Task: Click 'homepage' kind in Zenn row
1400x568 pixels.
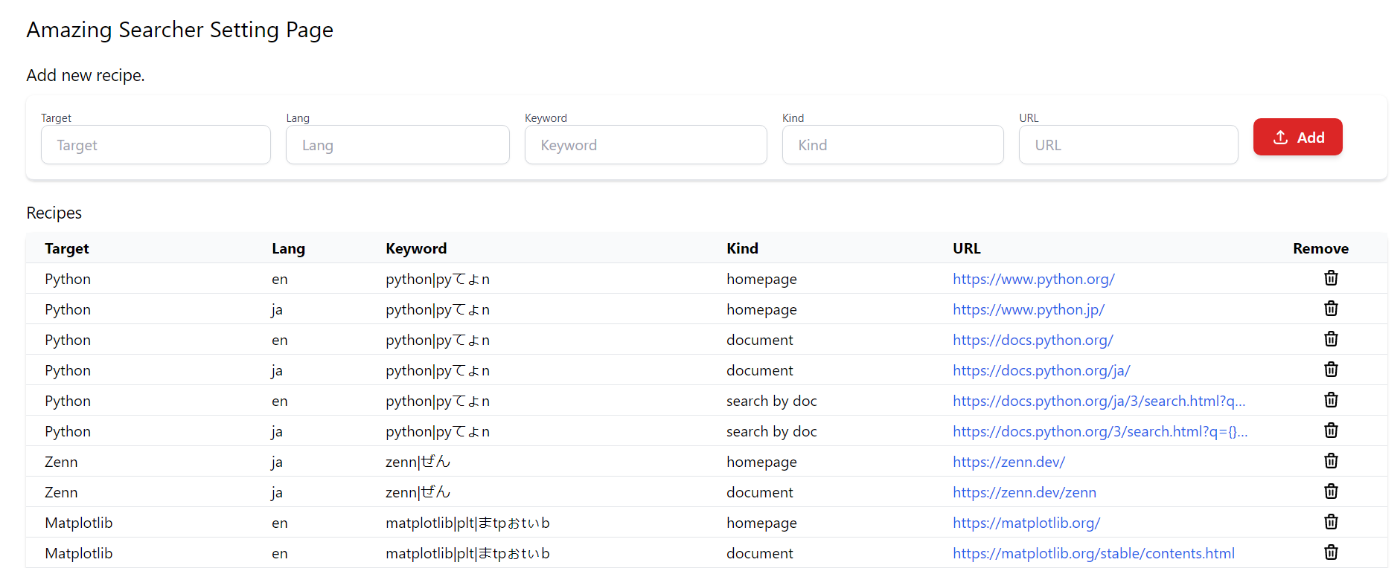Action: tap(762, 462)
